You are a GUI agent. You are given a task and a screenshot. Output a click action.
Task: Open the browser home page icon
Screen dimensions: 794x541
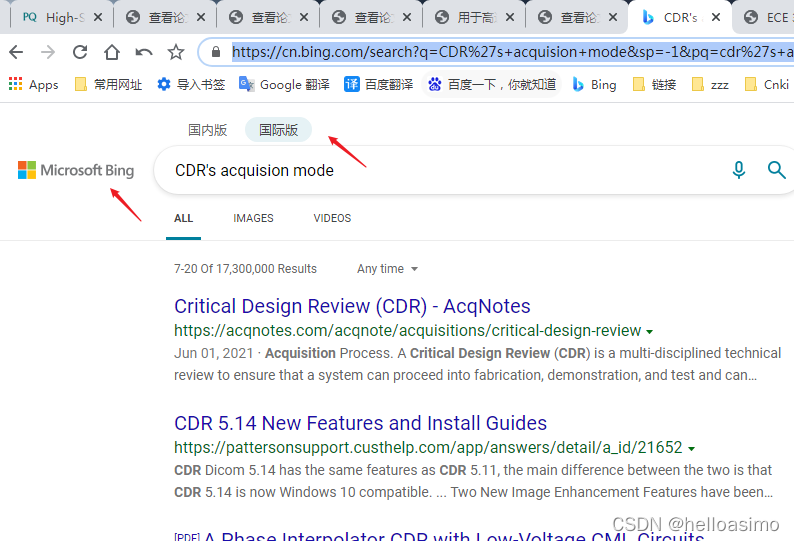tap(111, 52)
